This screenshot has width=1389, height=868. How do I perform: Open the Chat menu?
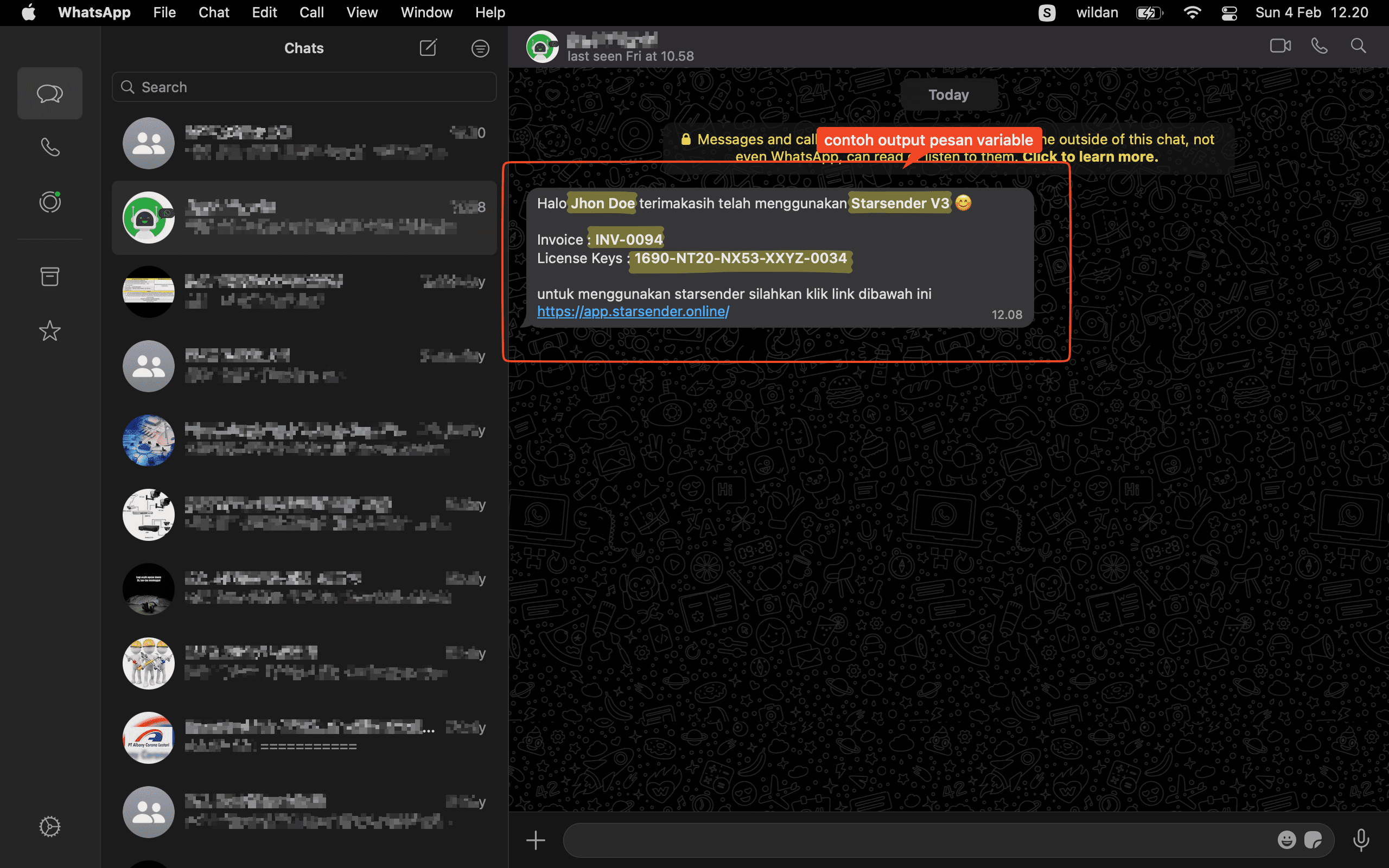(214, 12)
